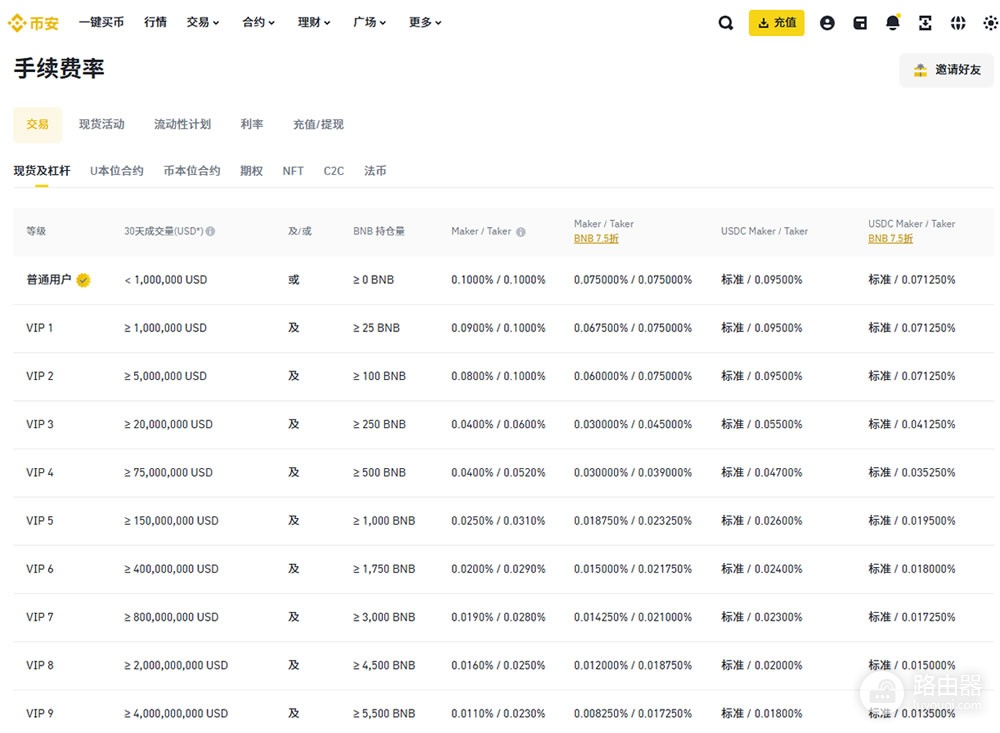This screenshot has height=733, width=1000.
Task: Click the '0.015000% / 0.021750%' fee cell
Action: (633, 569)
